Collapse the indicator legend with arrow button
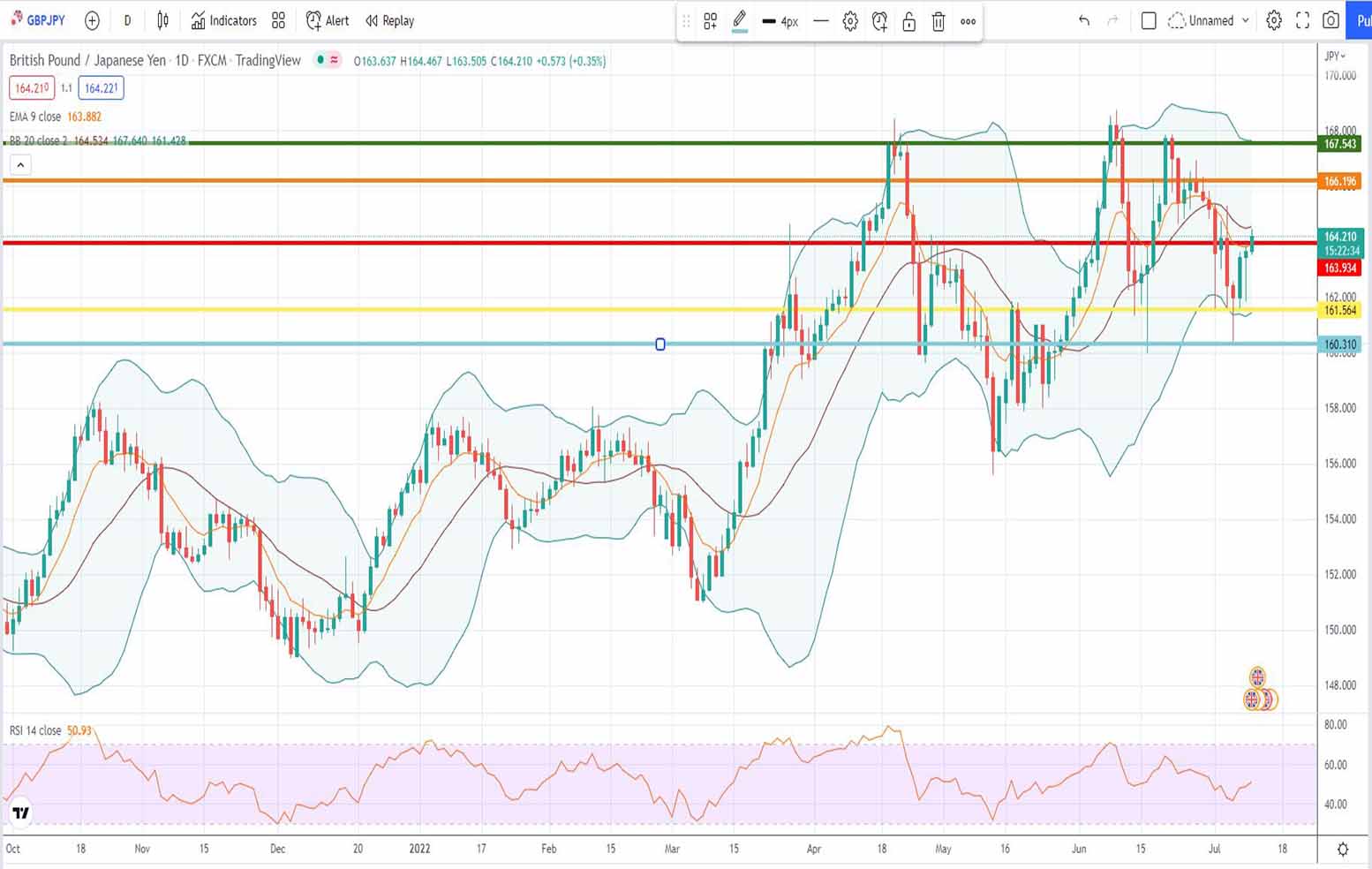1372x869 pixels. click(x=20, y=164)
